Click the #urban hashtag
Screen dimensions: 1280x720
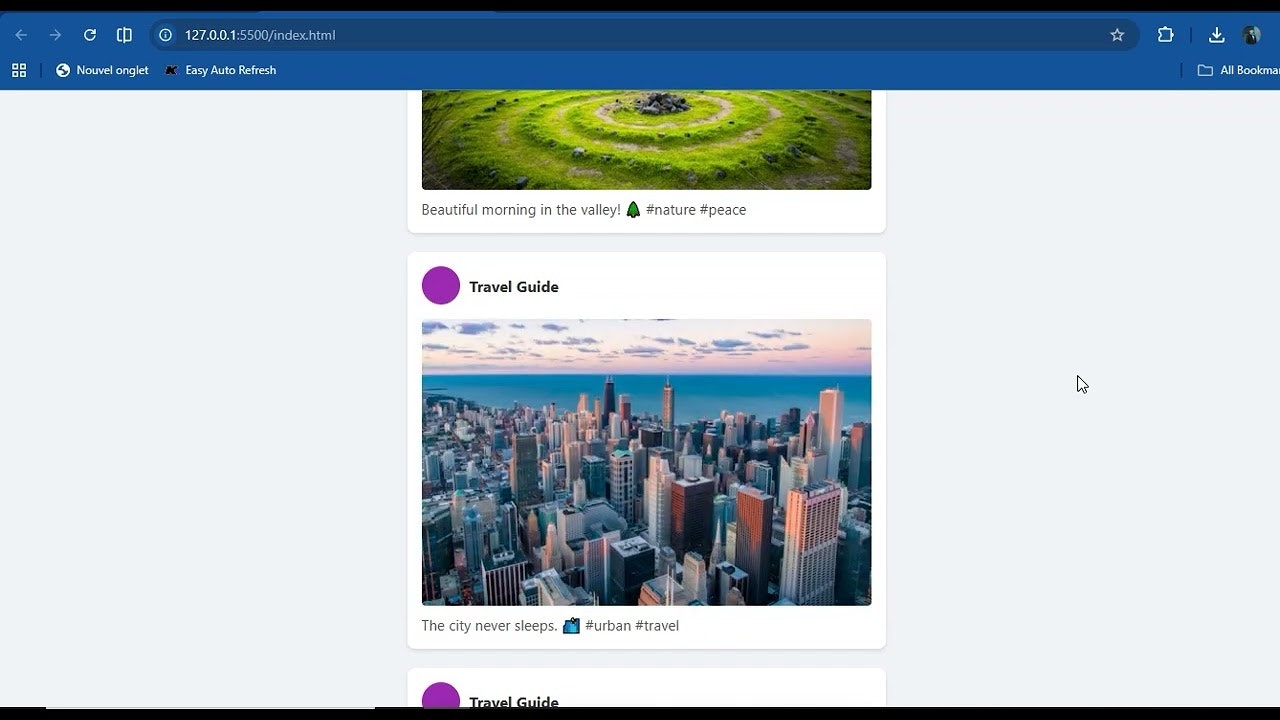(x=608, y=626)
